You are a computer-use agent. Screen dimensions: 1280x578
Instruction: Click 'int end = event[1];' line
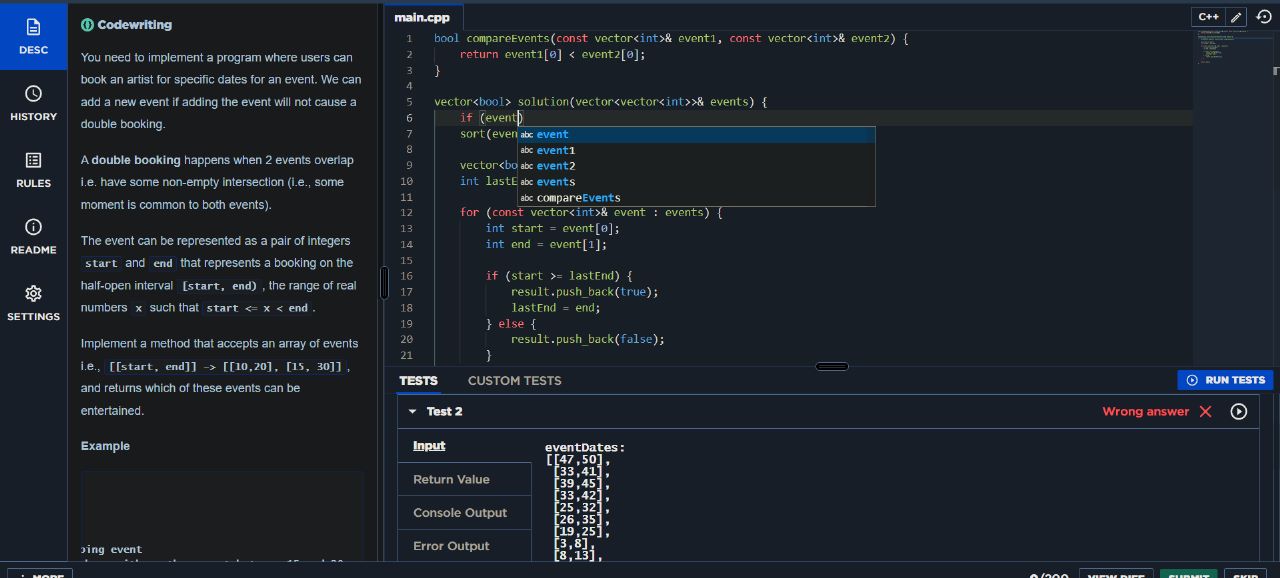pos(546,244)
